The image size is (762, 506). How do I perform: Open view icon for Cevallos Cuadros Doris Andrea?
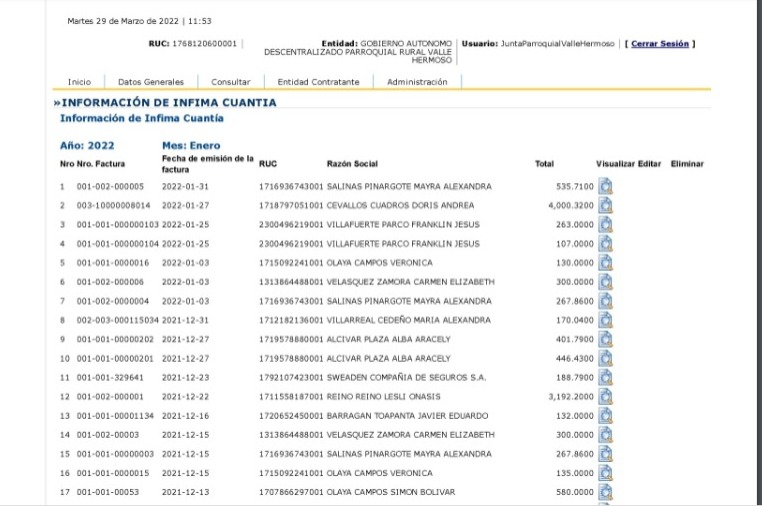coord(605,205)
